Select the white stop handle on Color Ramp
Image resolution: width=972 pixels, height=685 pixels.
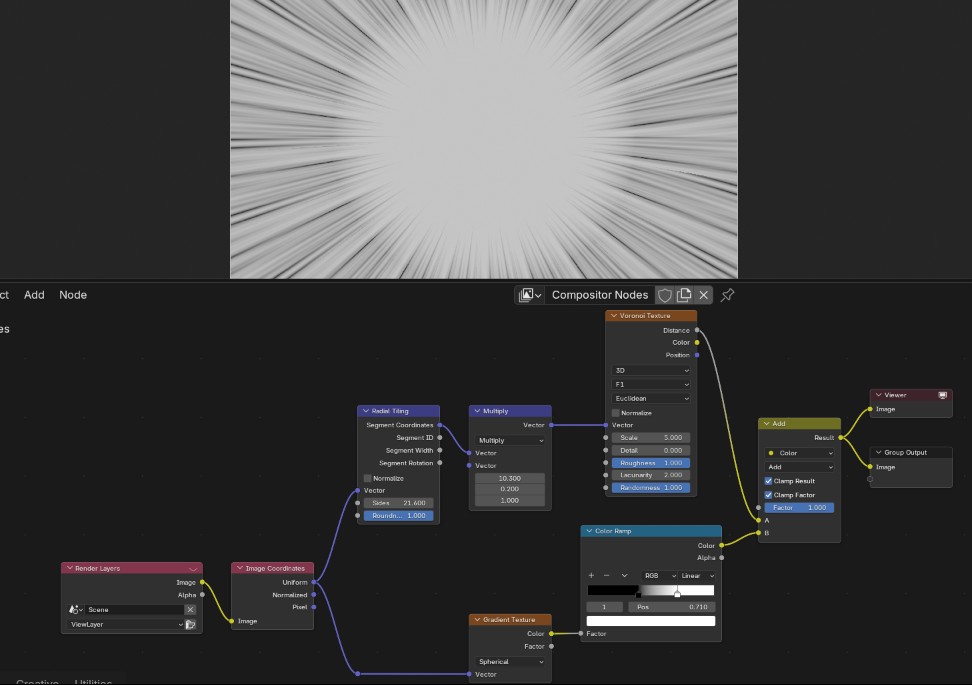[678, 594]
